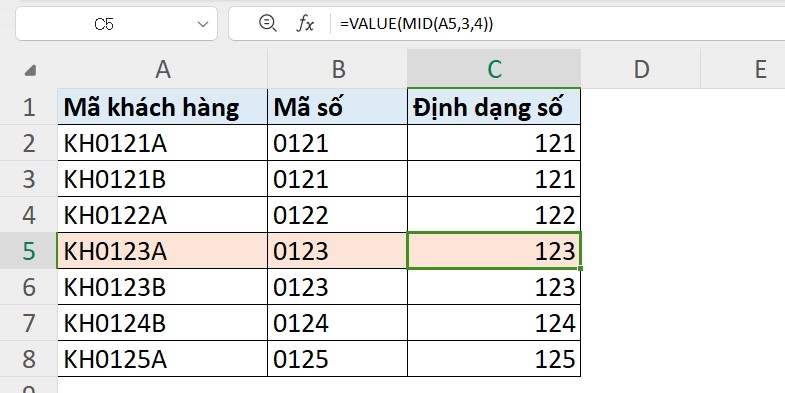This screenshot has width=785, height=393.
Task: Select column A header
Action: 163,69
